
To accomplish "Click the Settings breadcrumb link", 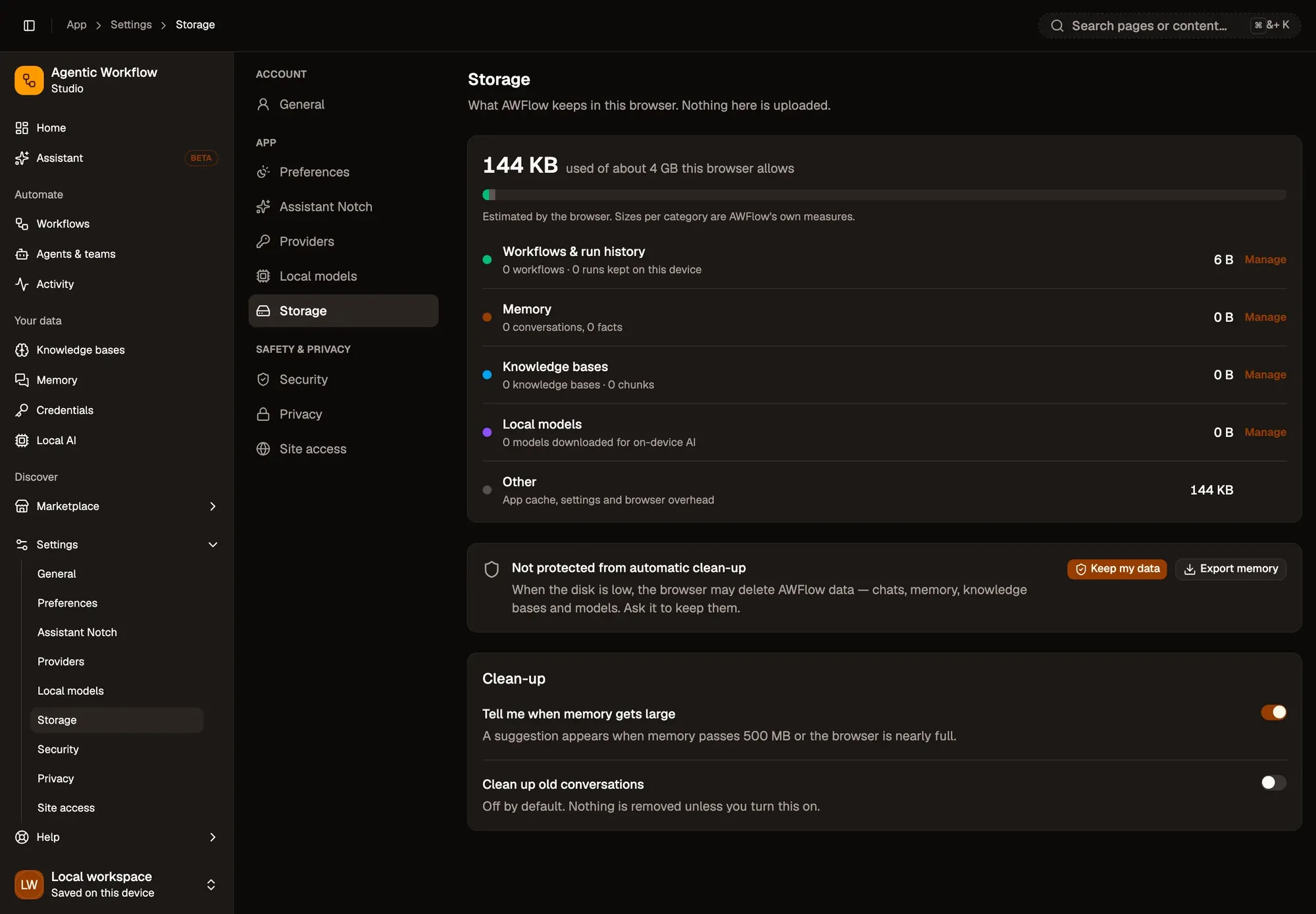I will [131, 24].
